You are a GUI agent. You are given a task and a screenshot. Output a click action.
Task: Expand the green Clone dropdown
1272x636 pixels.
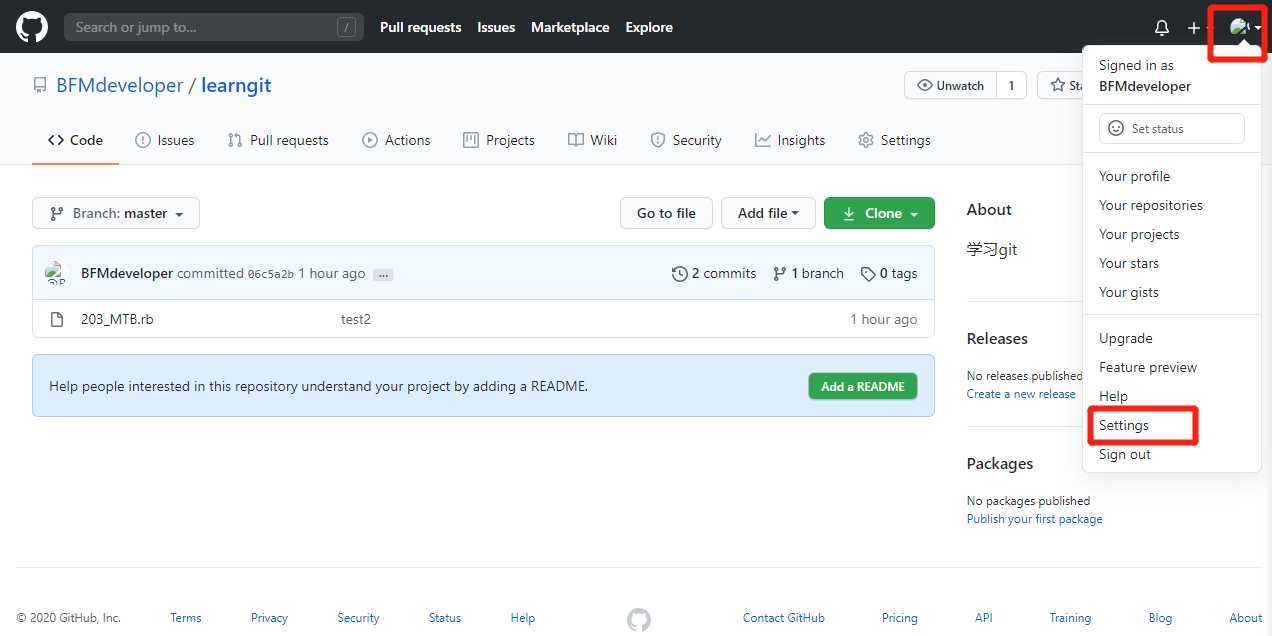(x=879, y=213)
